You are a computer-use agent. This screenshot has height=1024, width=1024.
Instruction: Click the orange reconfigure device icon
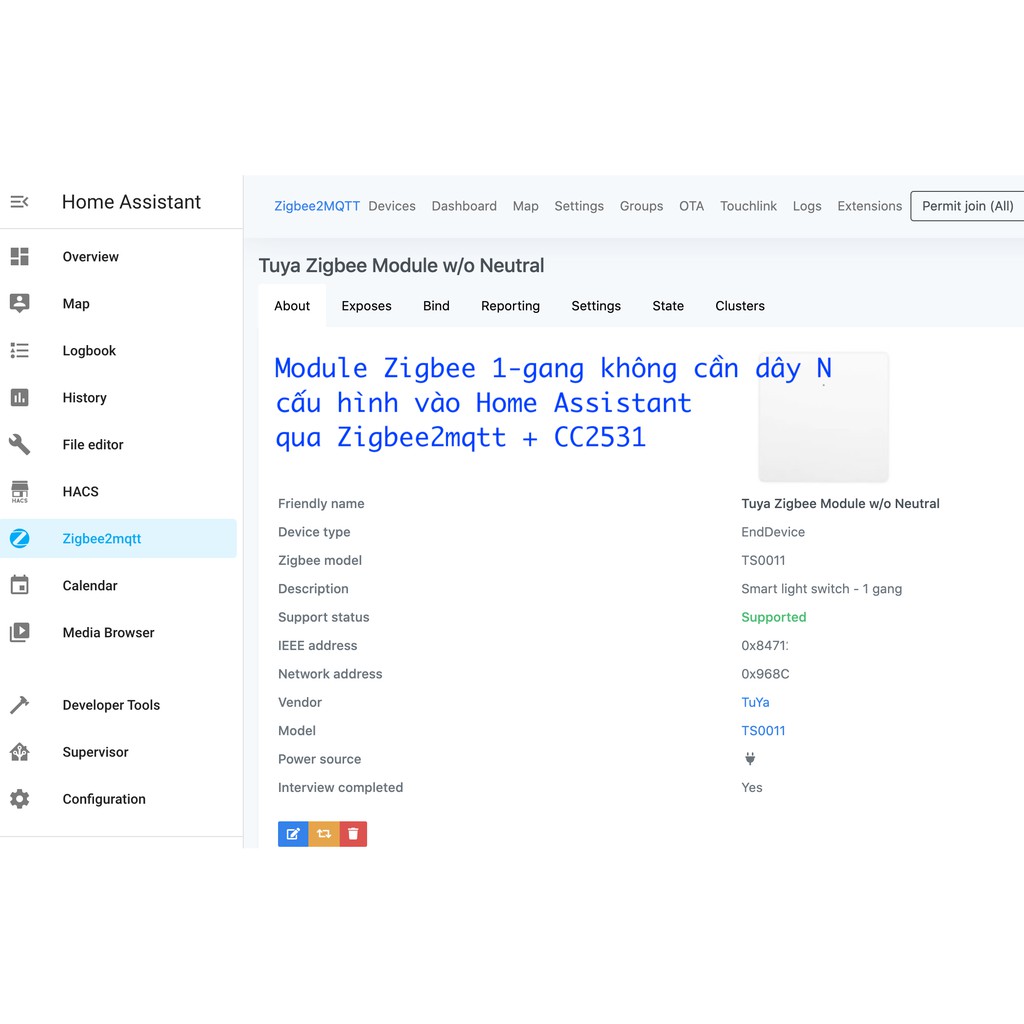pos(323,834)
